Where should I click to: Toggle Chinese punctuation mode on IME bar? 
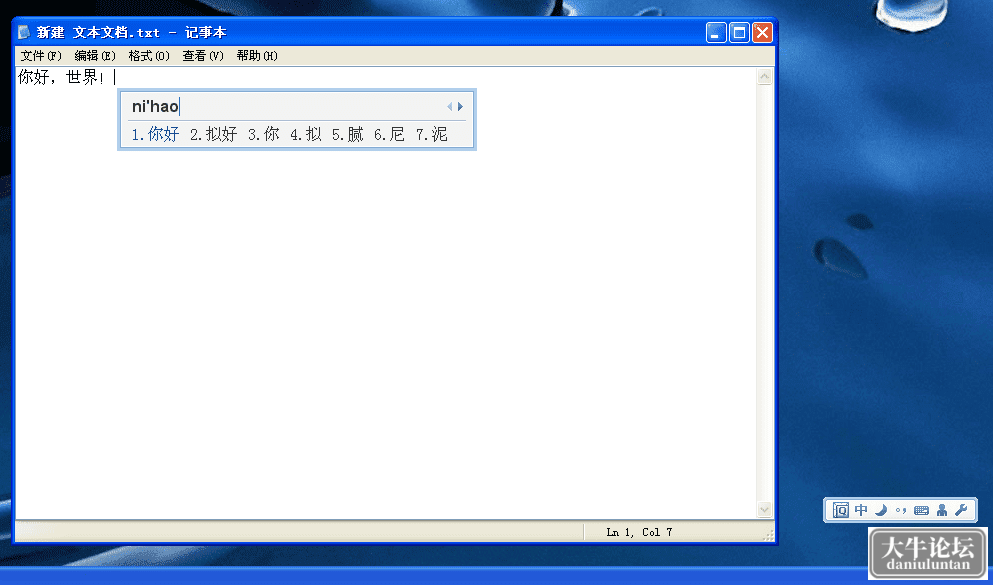pyautogui.click(x=901, y=510)
